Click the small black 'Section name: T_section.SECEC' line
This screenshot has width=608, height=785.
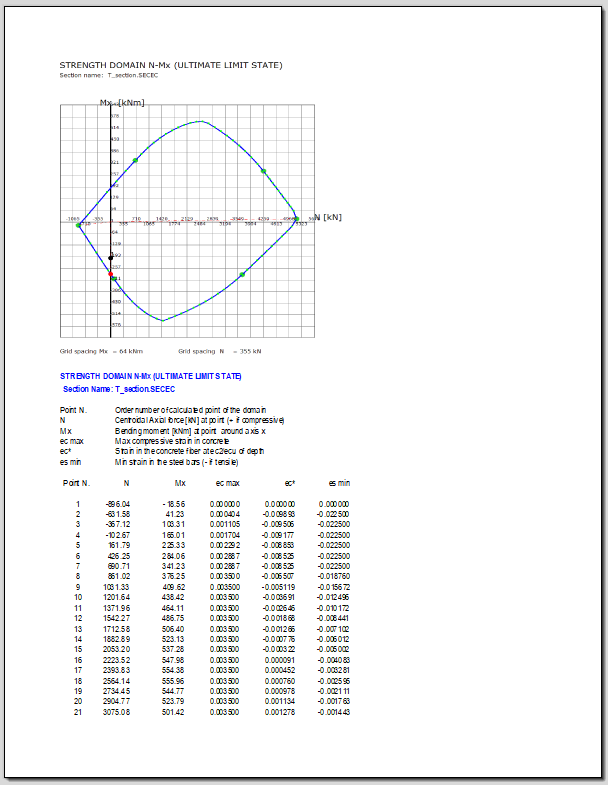tap(109, 76)
